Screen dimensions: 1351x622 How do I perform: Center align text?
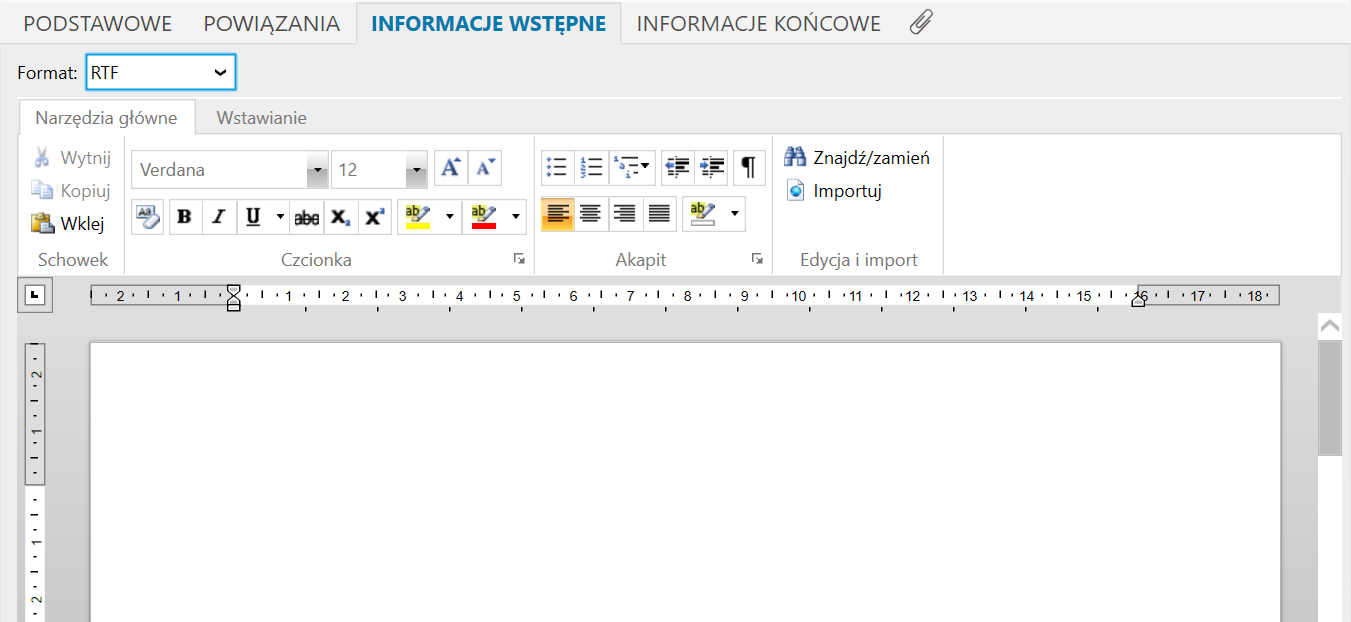pos(591,214)
